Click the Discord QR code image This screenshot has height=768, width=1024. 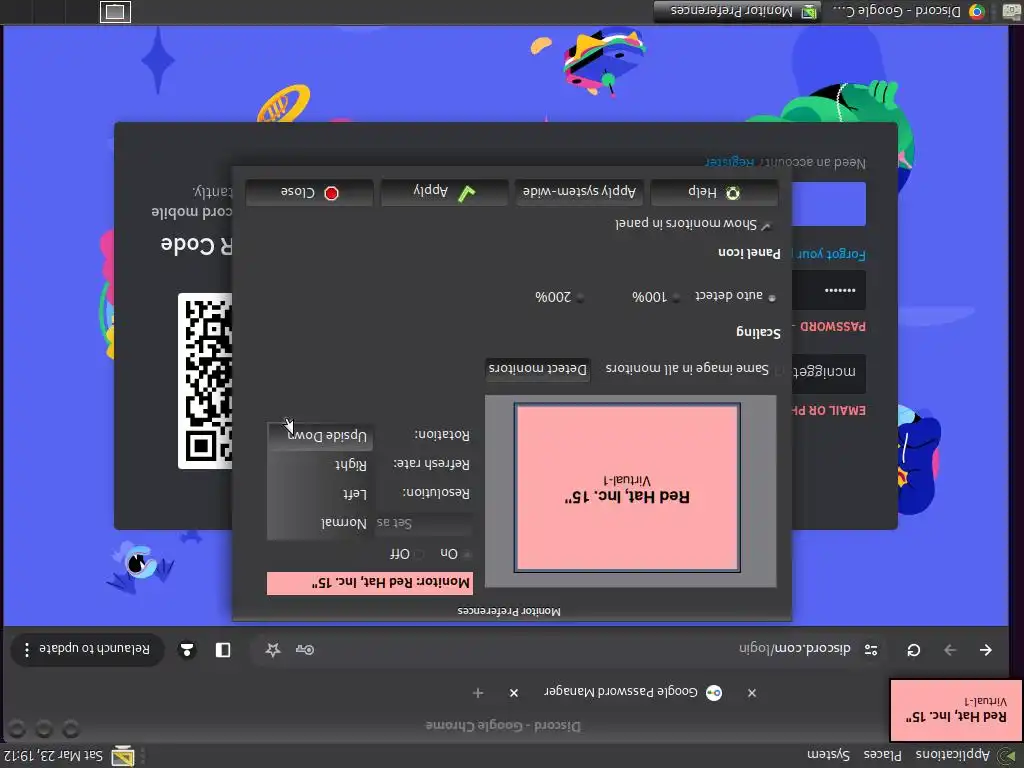[205, 381]
